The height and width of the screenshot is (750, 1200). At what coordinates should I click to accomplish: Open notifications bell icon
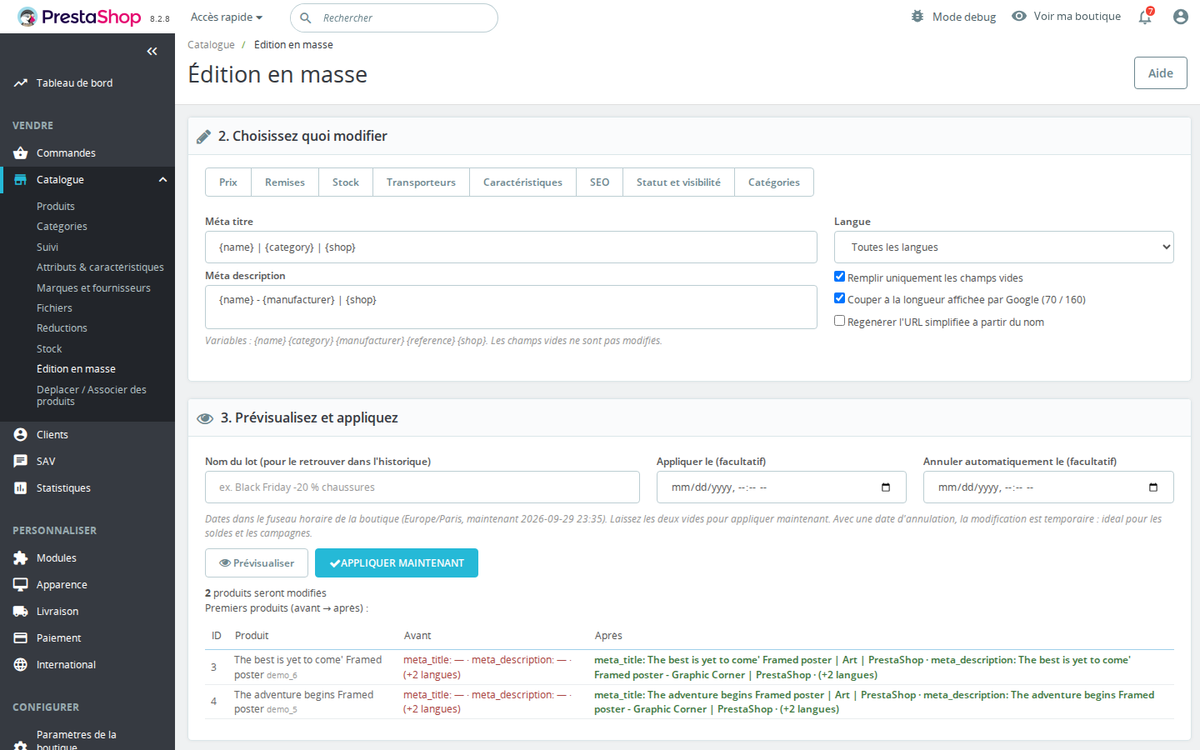point(1146,17)
